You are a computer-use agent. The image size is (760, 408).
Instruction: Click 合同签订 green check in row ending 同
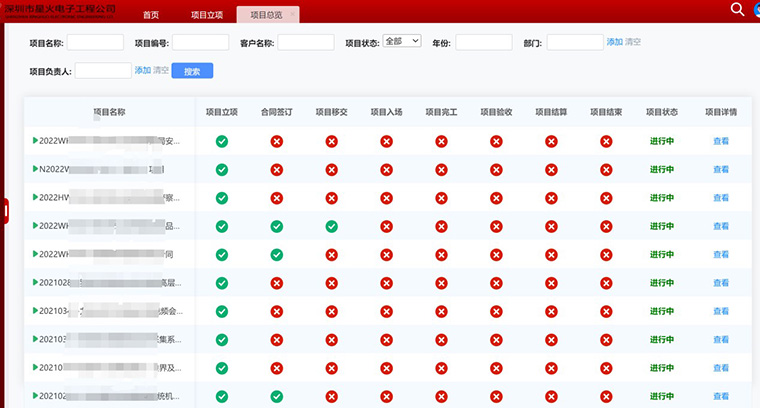click(277, 255)
